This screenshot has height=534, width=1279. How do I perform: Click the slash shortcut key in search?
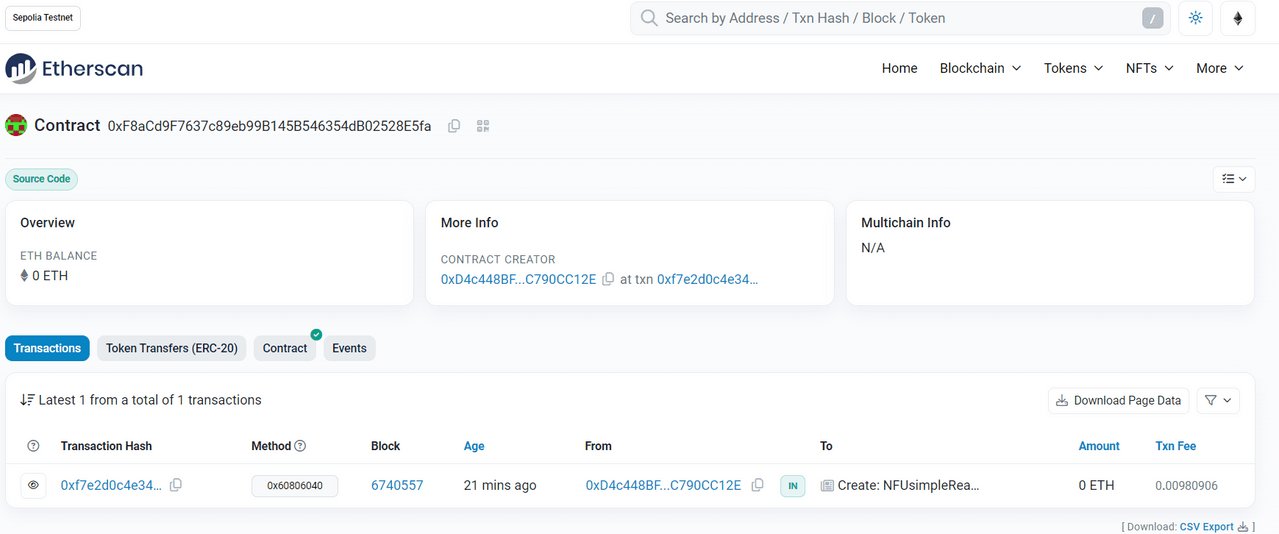(x=1152, y=18)
